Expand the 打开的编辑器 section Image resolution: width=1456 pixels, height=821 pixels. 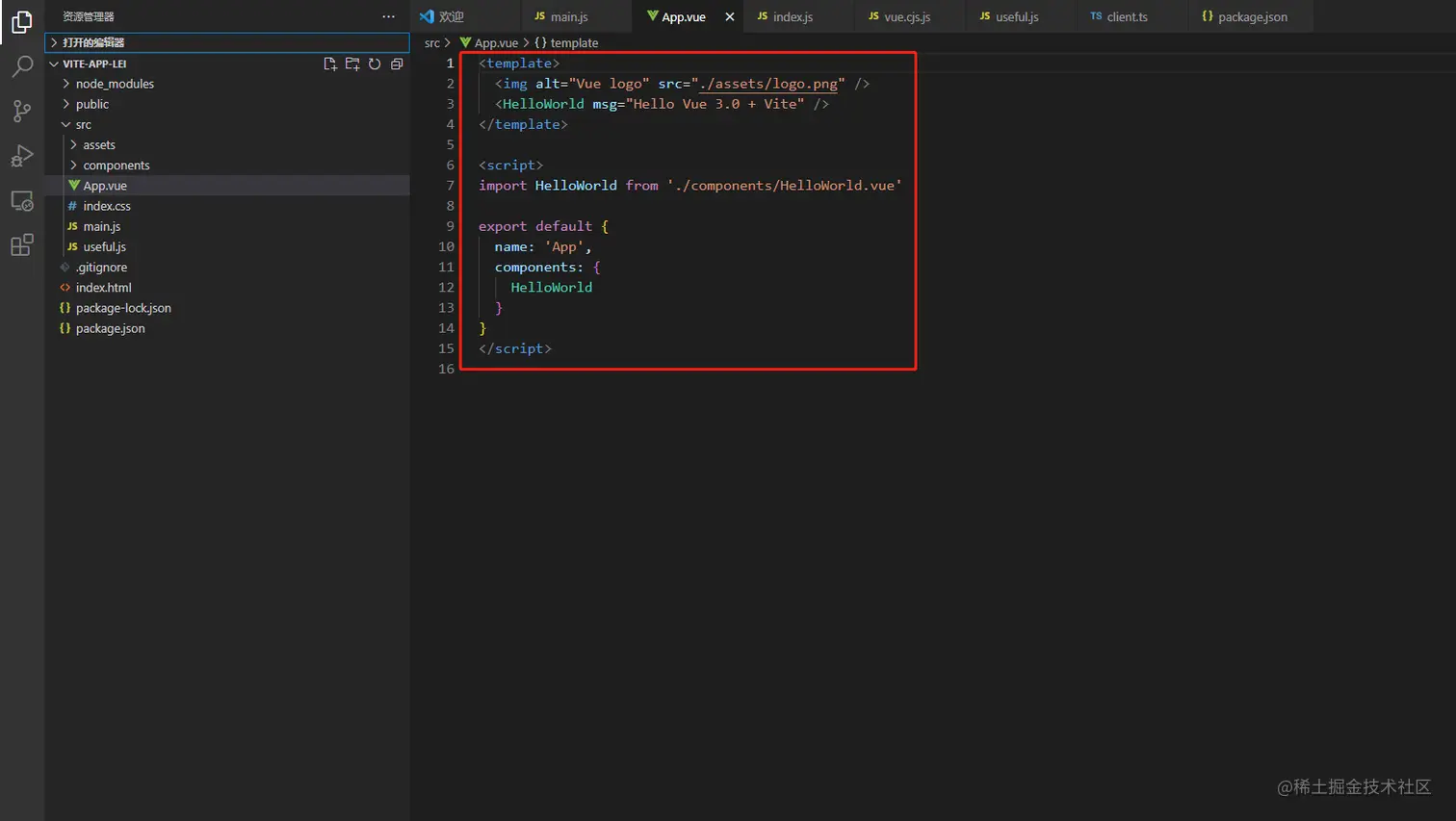(93, 42)
